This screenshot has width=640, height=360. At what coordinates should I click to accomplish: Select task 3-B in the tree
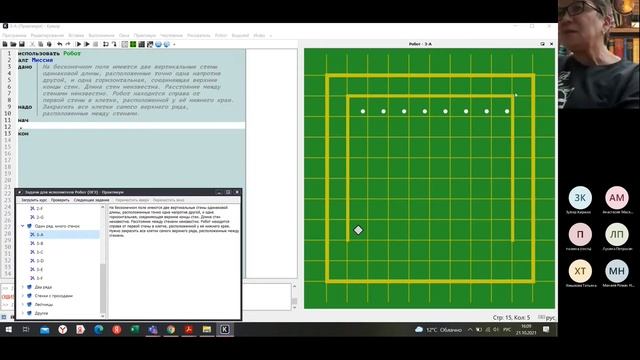(x=40, y=243)
